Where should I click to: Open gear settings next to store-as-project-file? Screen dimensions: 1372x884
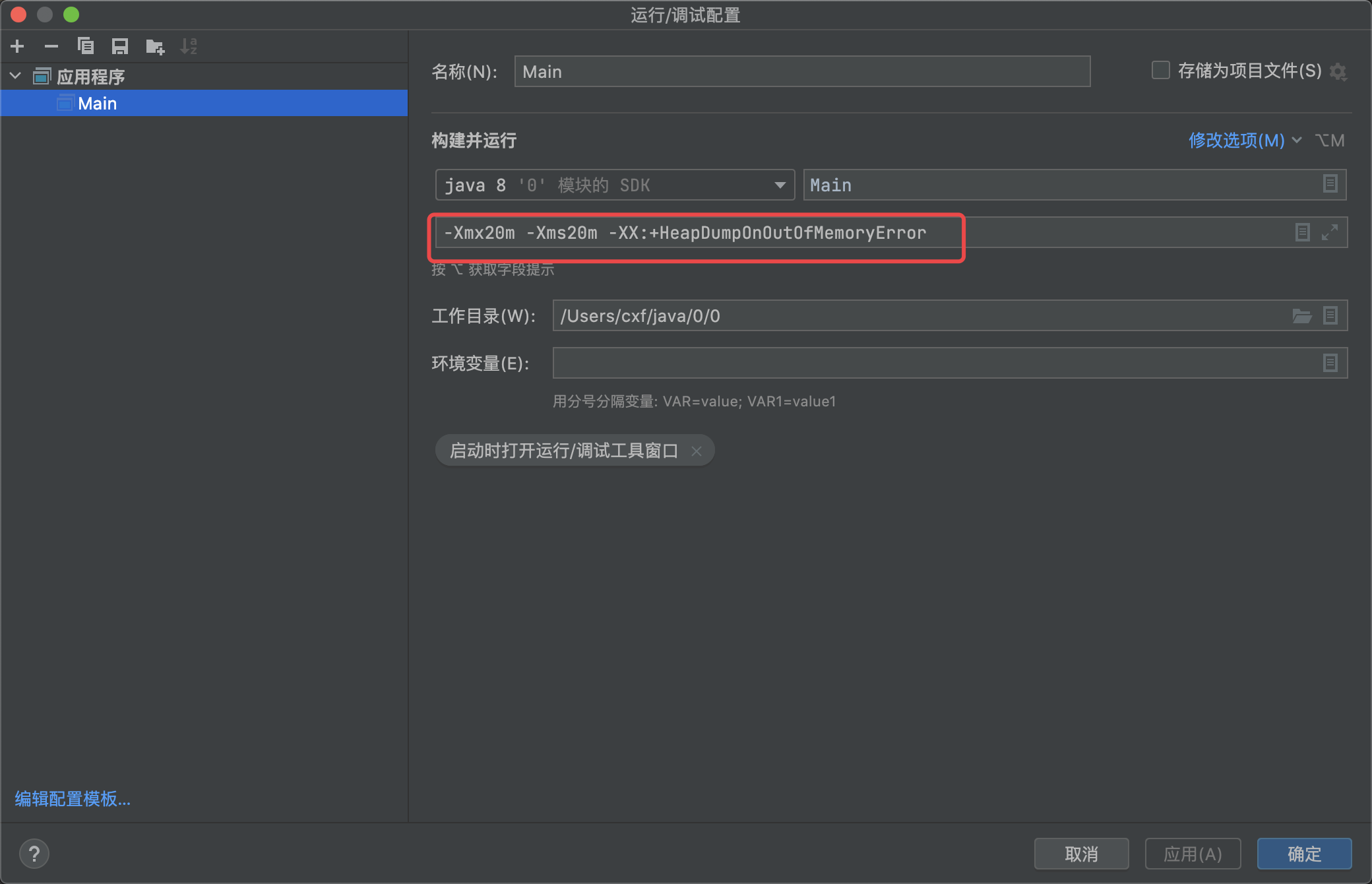tap(1338, 71)
